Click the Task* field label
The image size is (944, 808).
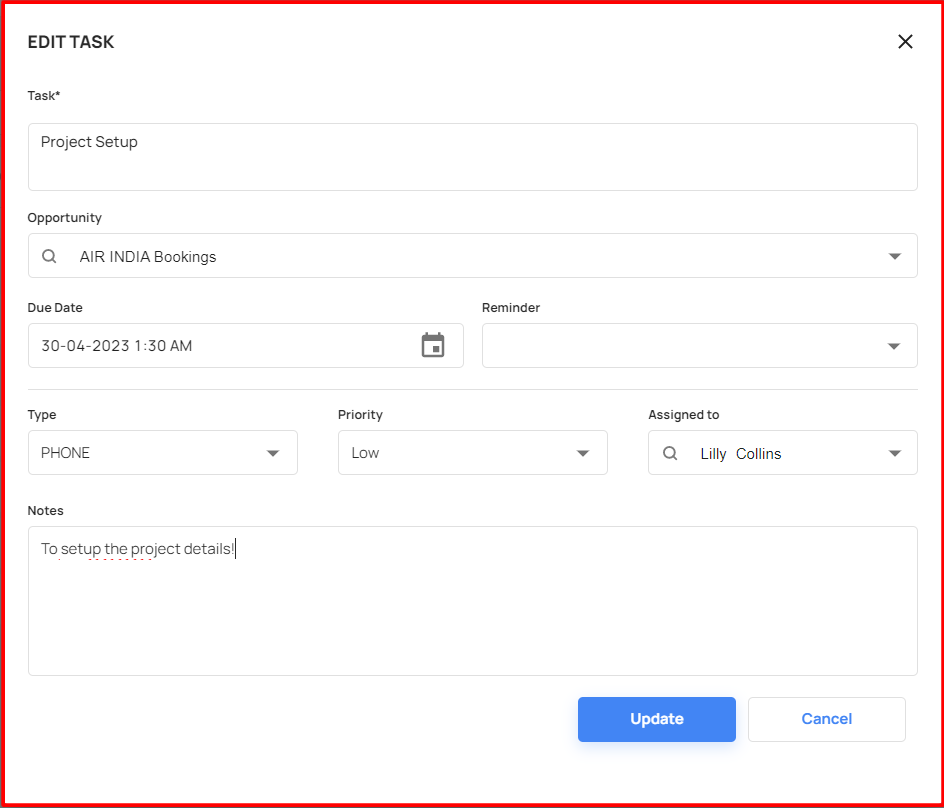(44, 95)
